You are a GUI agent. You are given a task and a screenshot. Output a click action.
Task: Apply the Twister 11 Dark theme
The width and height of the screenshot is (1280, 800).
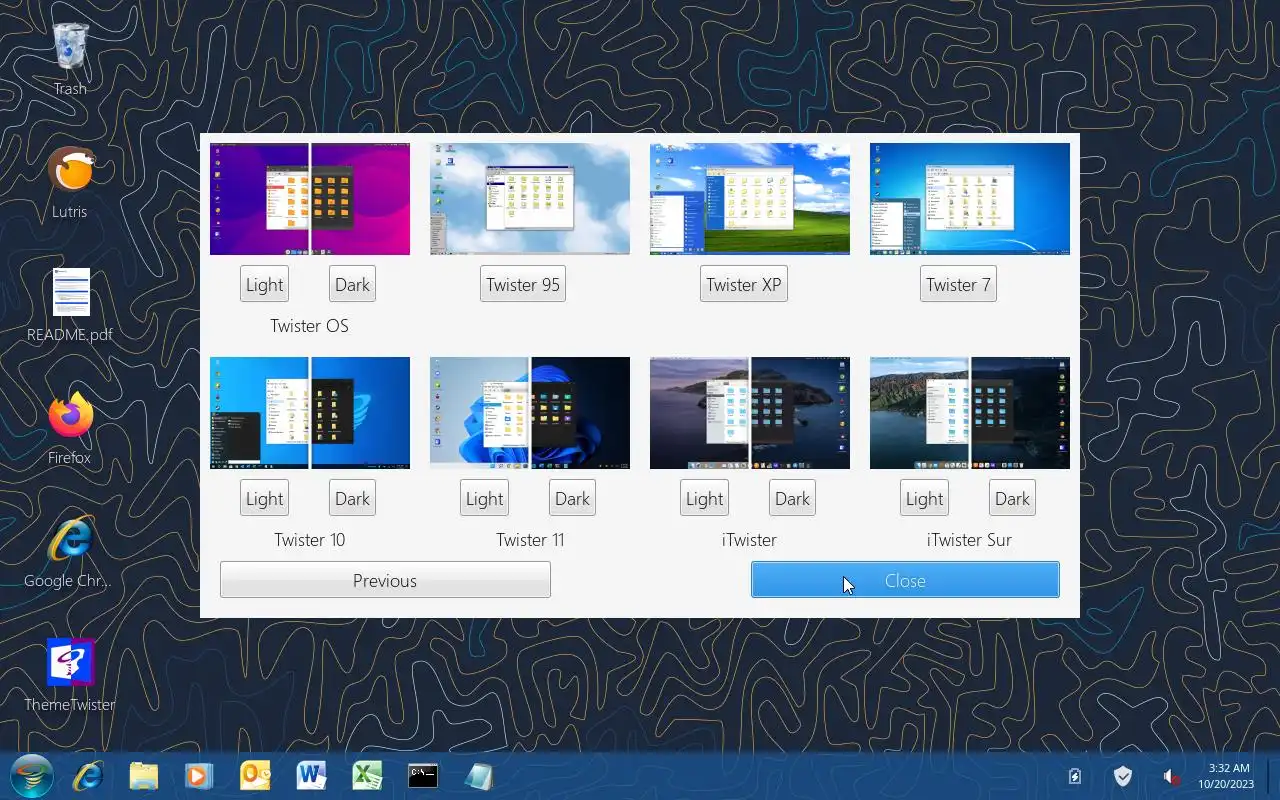573,498
